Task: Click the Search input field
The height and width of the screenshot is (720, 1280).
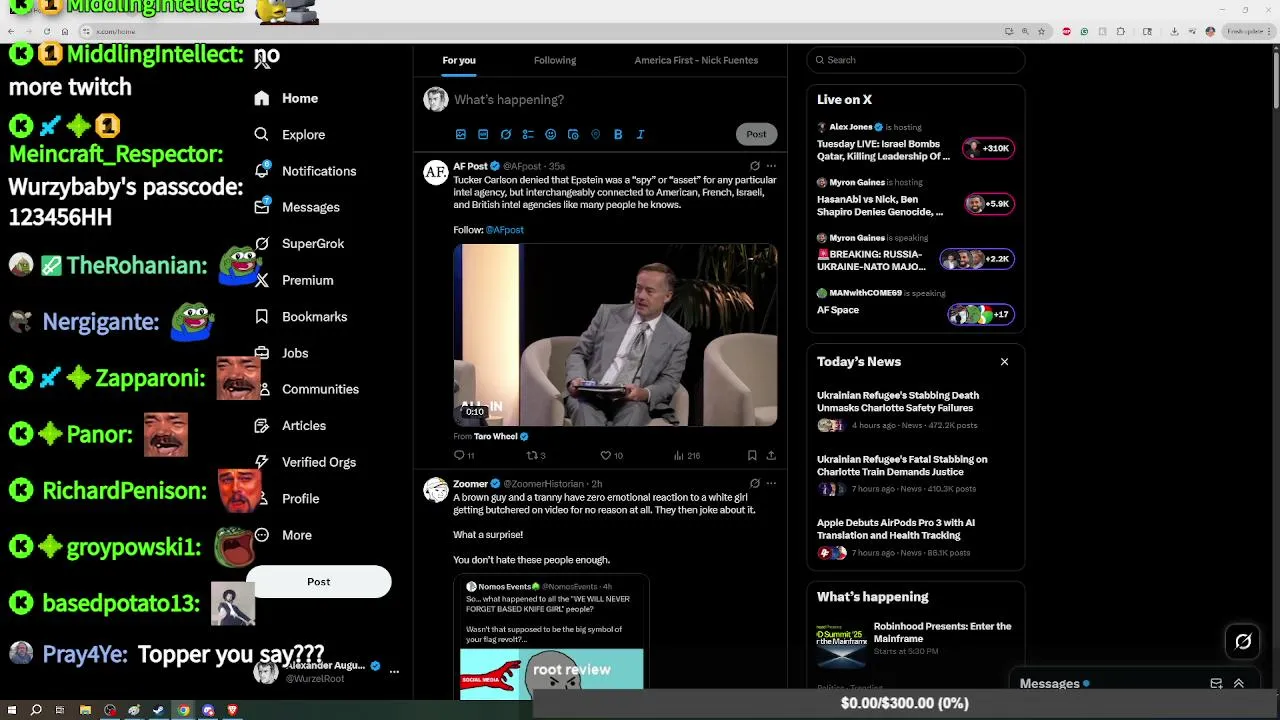Action: tap(915, 60)
